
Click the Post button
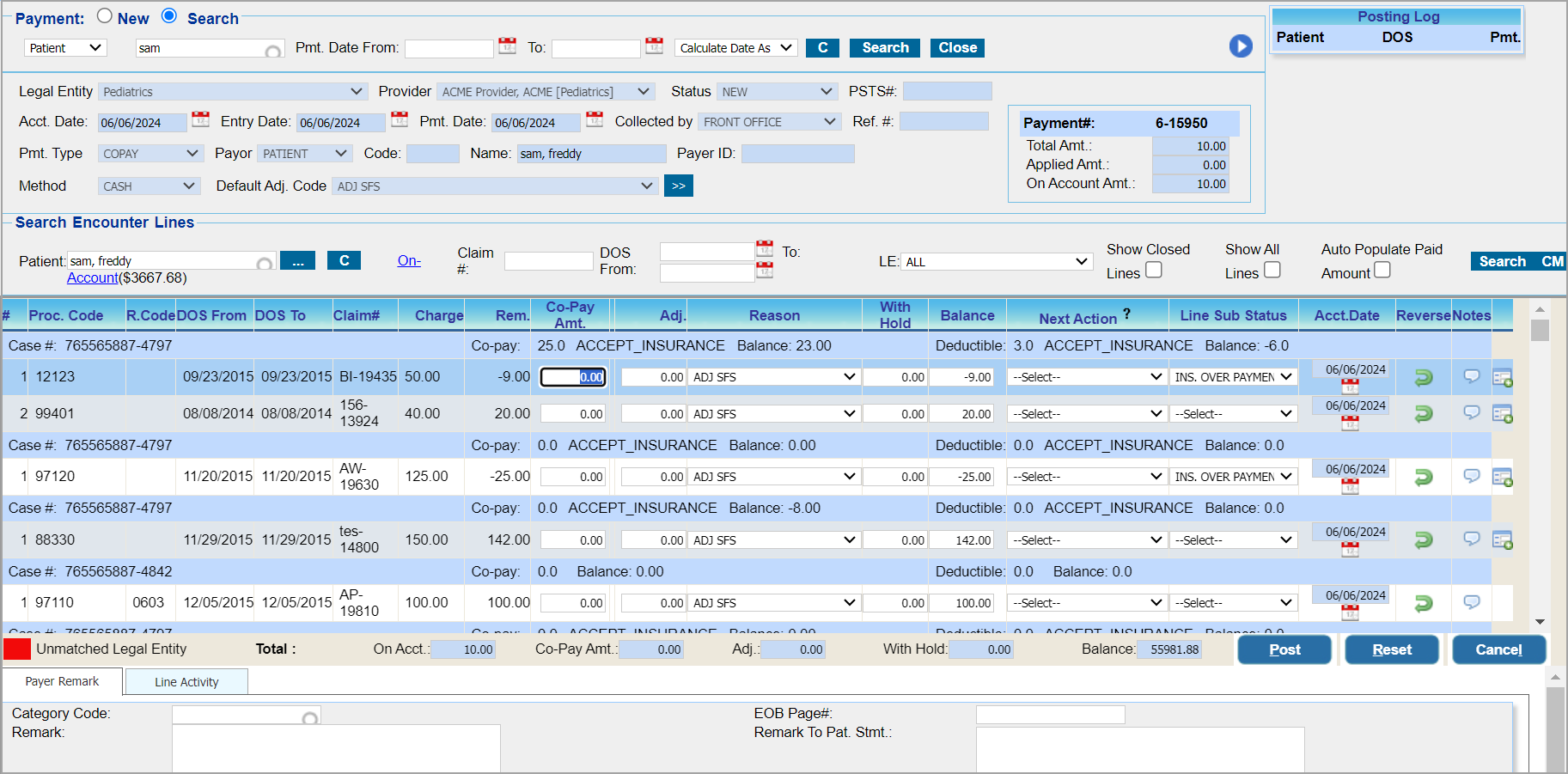pyautogui.click(x=1284, y=649)
